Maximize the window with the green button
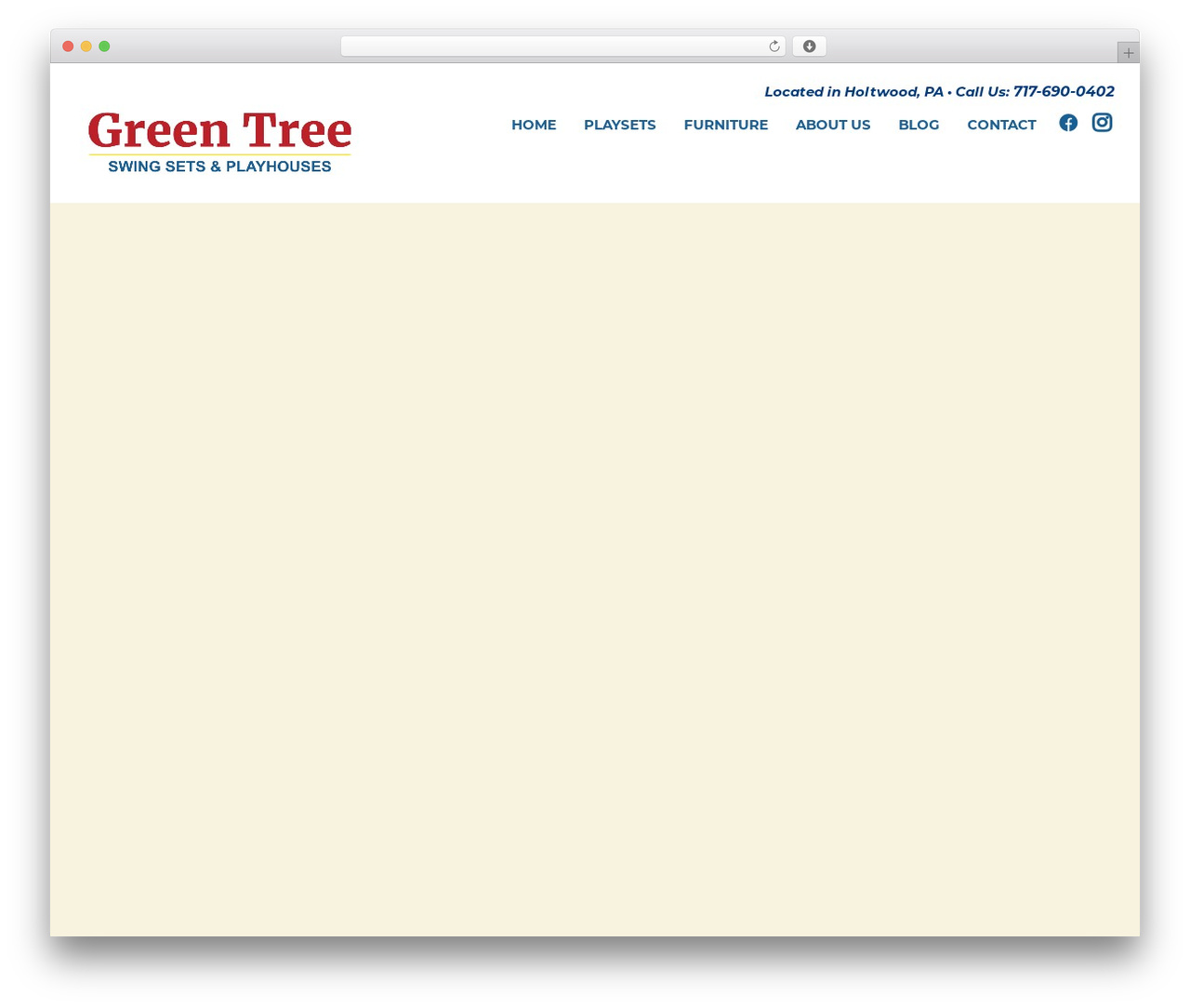Viewport: 1190px width, 1008px height. click(104, 46)
